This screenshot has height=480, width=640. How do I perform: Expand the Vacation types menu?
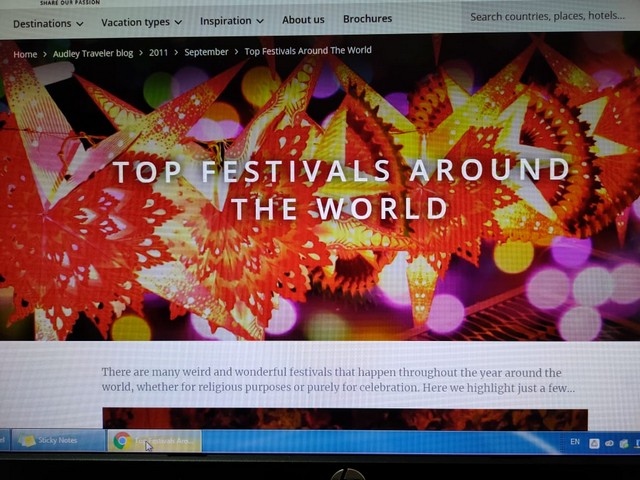point(141,22)
